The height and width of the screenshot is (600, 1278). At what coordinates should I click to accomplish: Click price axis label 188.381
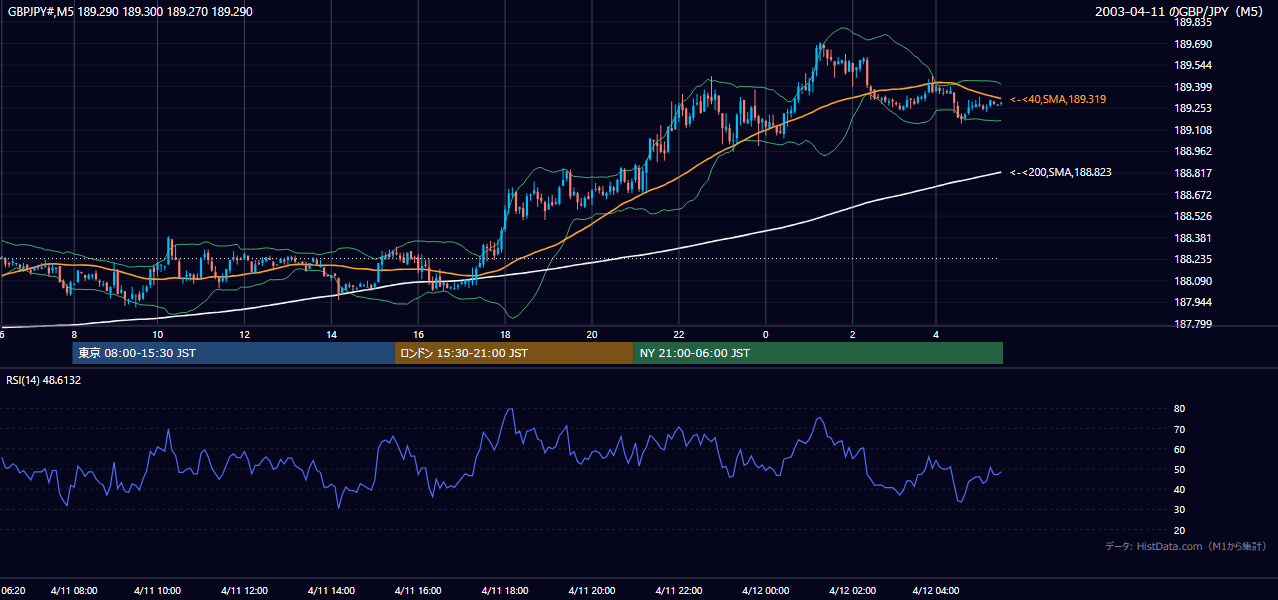click(x=1193, y=239)
